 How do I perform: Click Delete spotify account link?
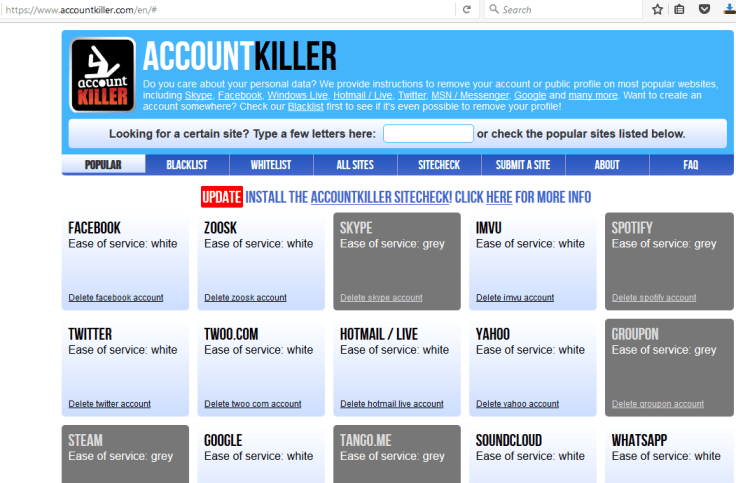pyautogui.click(x=654, y=298)
